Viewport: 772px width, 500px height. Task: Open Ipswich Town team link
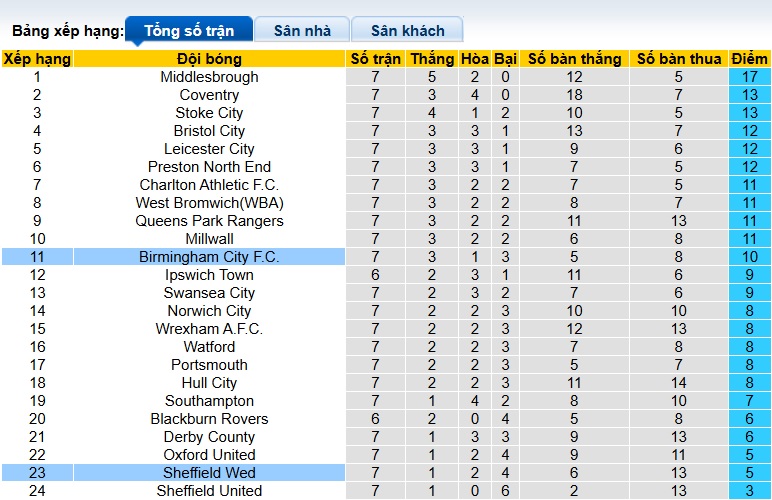click(x=209, y=275)
